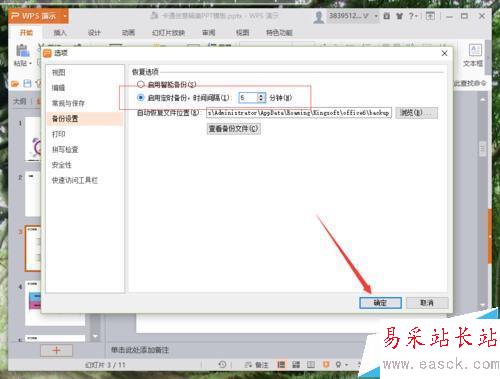Switch to 大纲 outline pane tab
This screenshot has width=500, height=379.
tap(20, 101)
